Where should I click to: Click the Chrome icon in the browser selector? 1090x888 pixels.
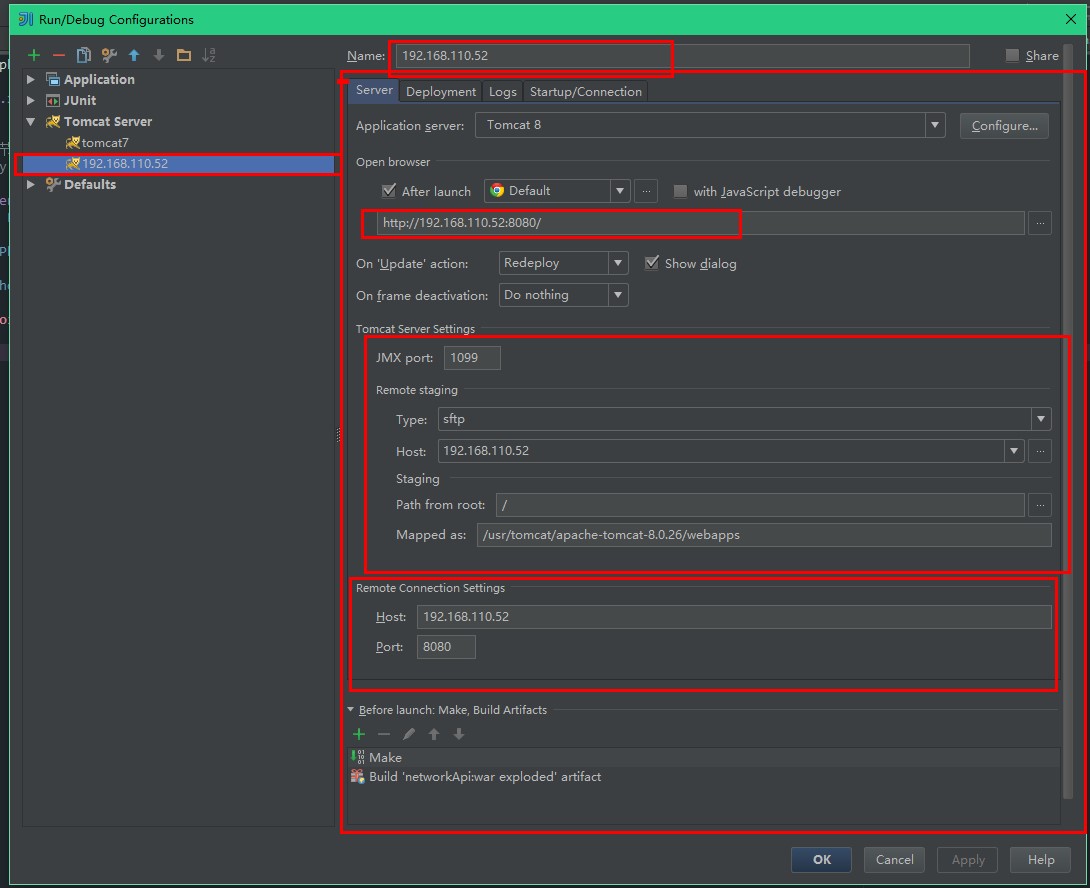(496, 191)
